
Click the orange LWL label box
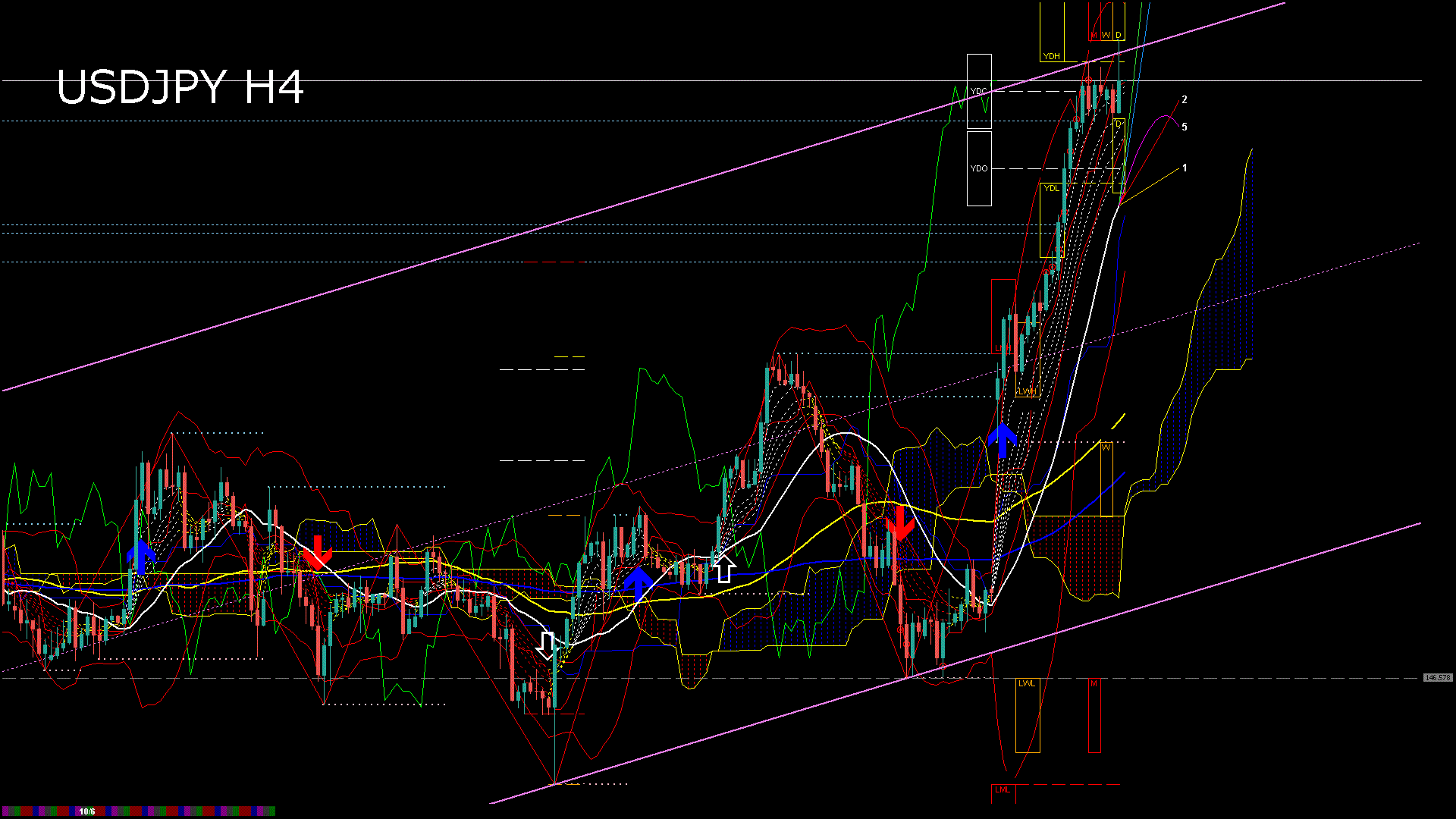pyautogui.click(x=1027, y=683)
